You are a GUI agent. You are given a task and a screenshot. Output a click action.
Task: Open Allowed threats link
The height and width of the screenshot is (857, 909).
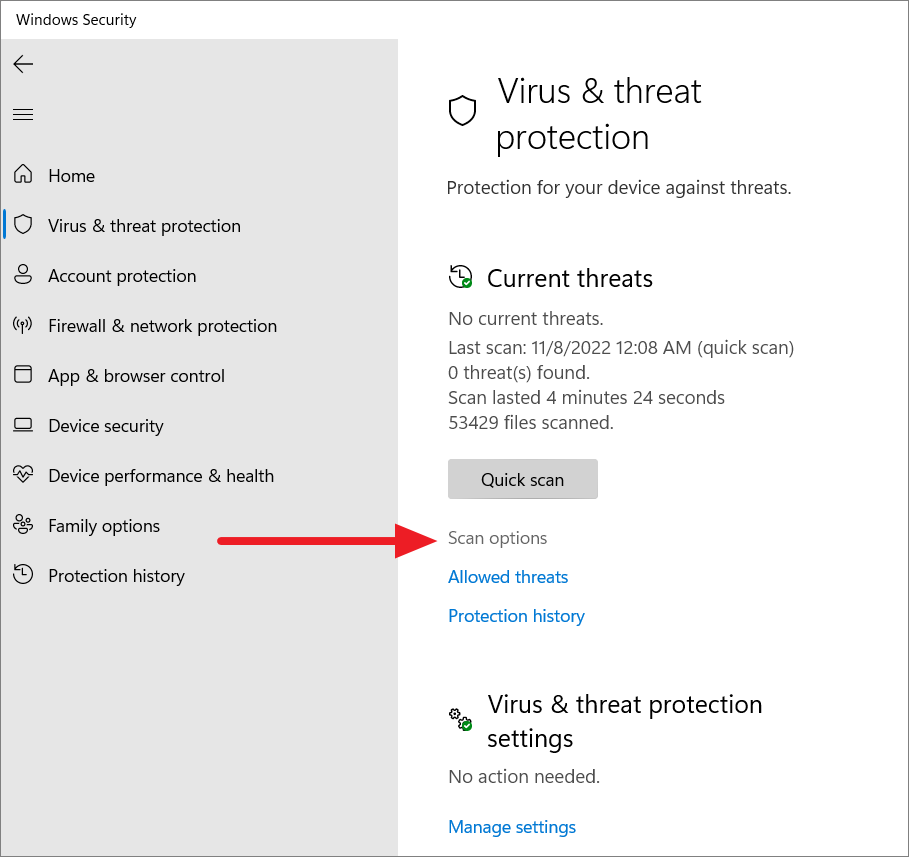coord(508,577)
